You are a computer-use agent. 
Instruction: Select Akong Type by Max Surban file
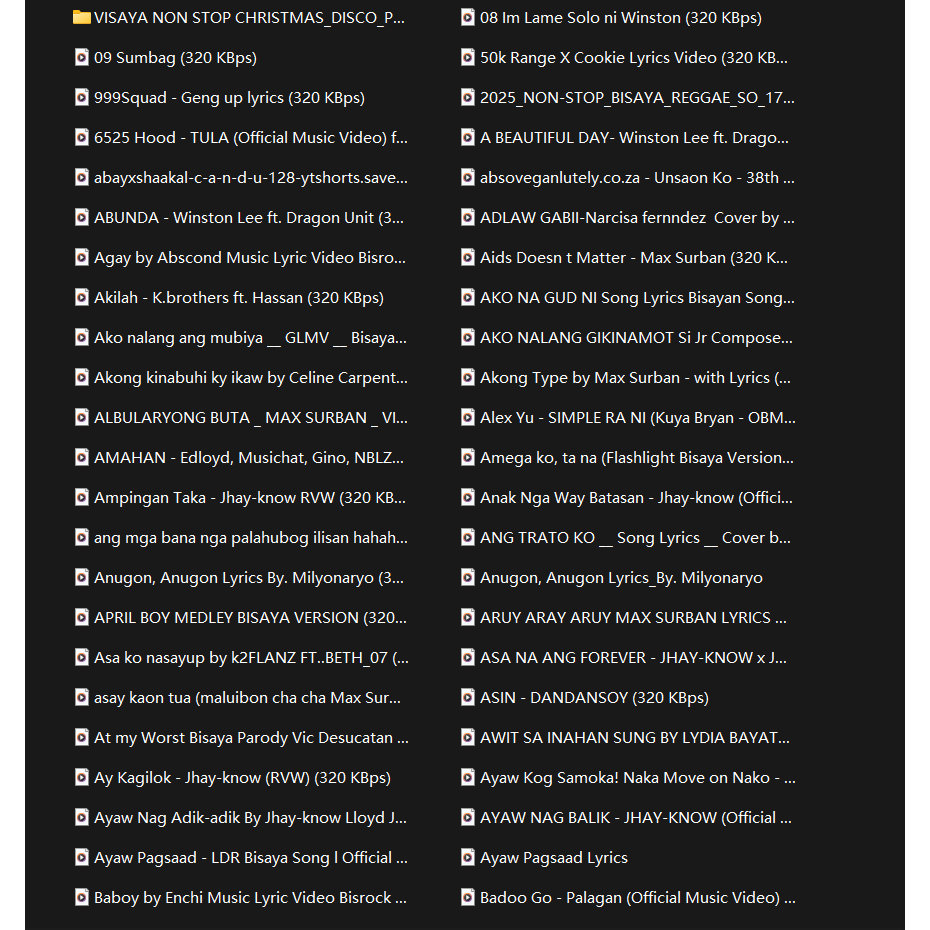[635, 378]
